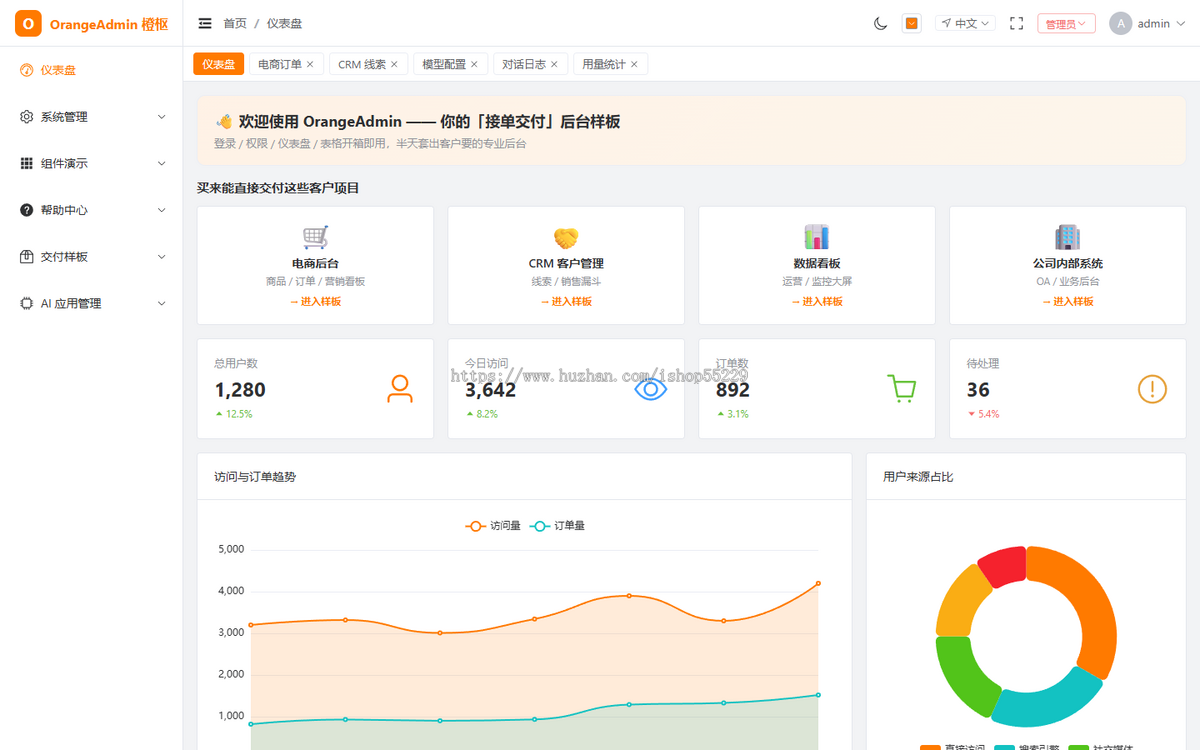
Task: Toggle the 订单量 legend series
Action: tap(557, 525)
